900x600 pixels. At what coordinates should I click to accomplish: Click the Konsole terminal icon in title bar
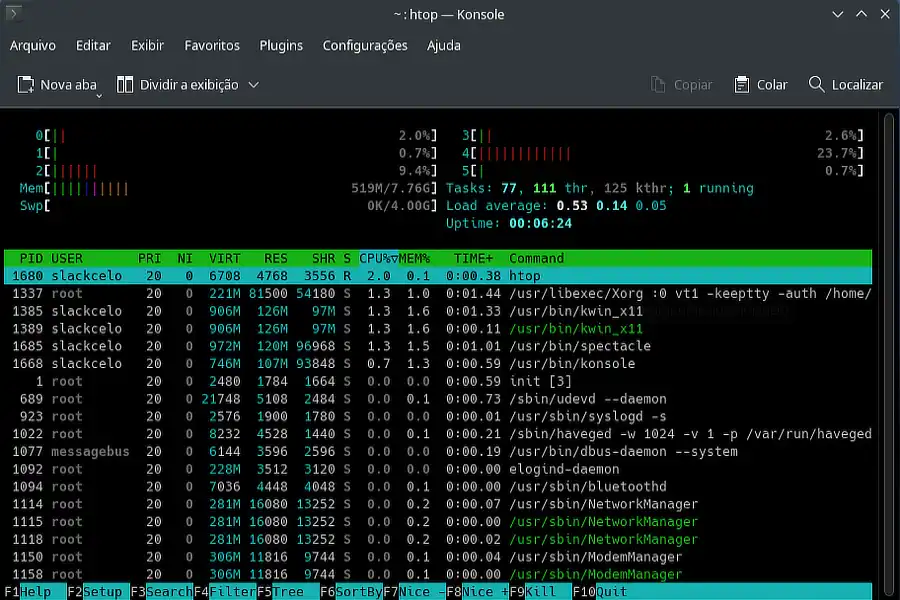coord(13,13)
